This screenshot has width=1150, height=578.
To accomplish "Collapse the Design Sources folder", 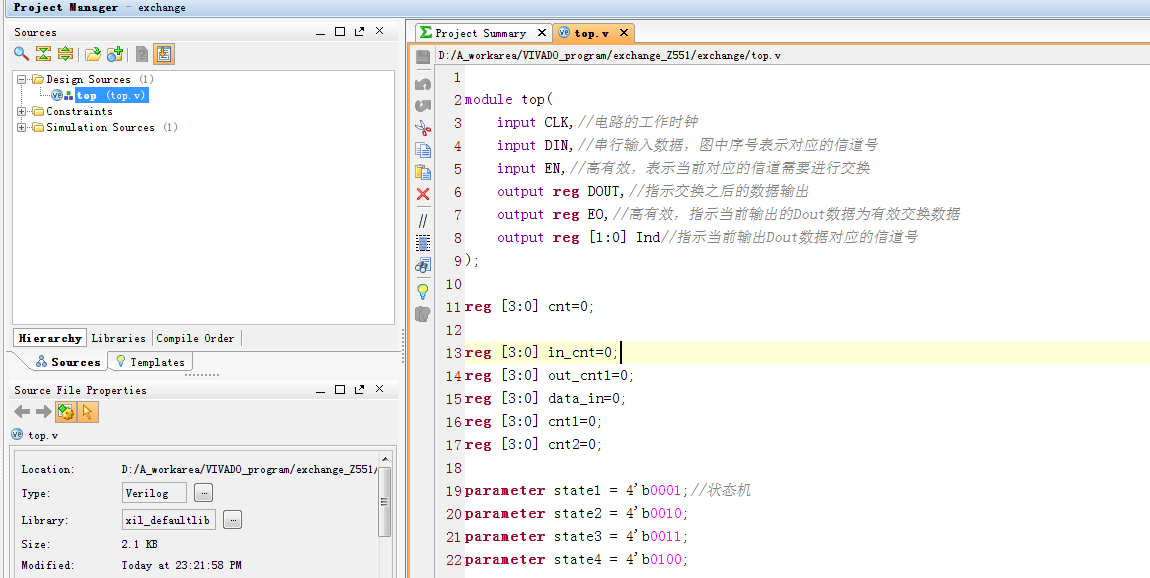I will (22, 79).
